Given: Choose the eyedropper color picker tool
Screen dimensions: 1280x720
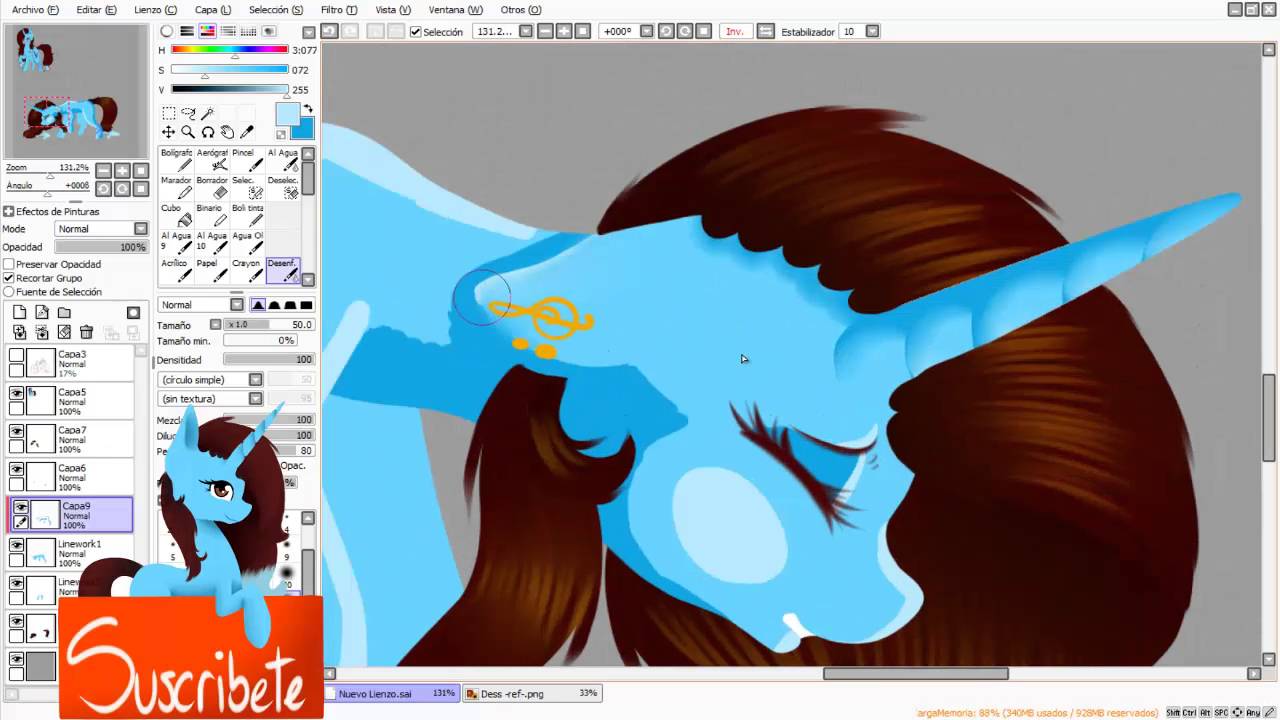Looking at the screenshot, I should [247, 132].
